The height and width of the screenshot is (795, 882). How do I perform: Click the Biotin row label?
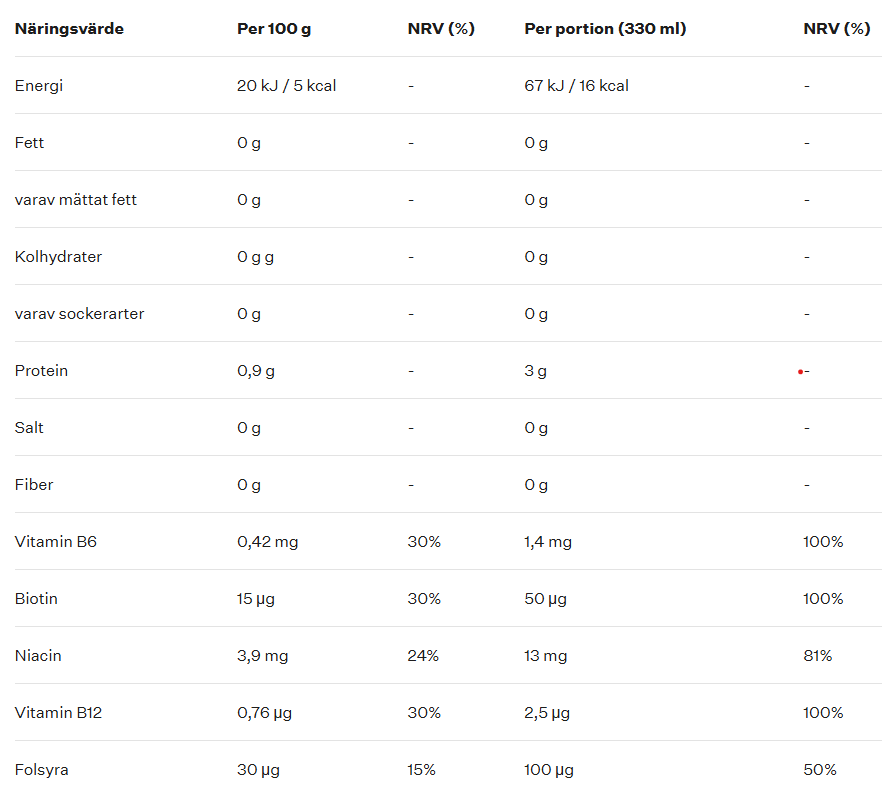click(x=36, y=599)
